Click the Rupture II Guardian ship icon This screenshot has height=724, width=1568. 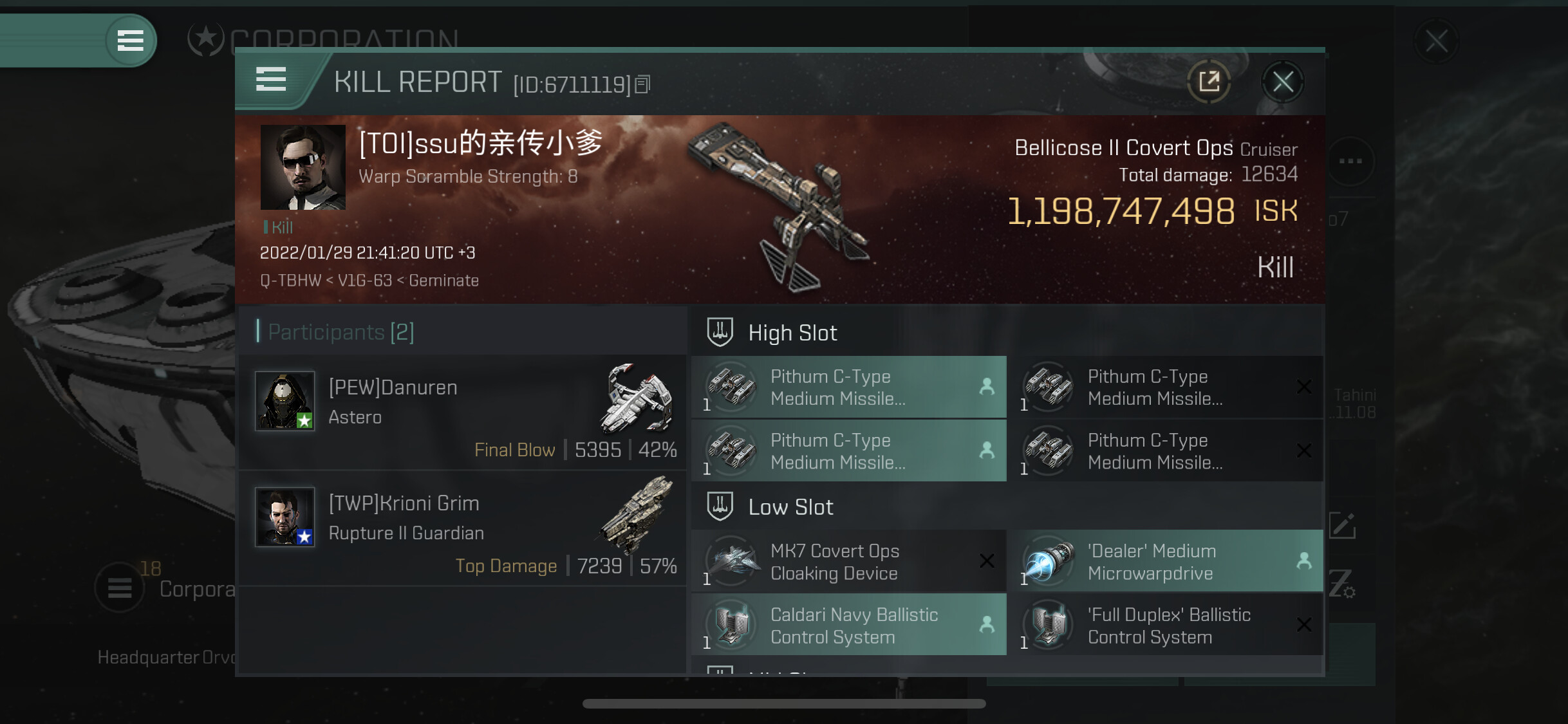click(x=636, y=515)
